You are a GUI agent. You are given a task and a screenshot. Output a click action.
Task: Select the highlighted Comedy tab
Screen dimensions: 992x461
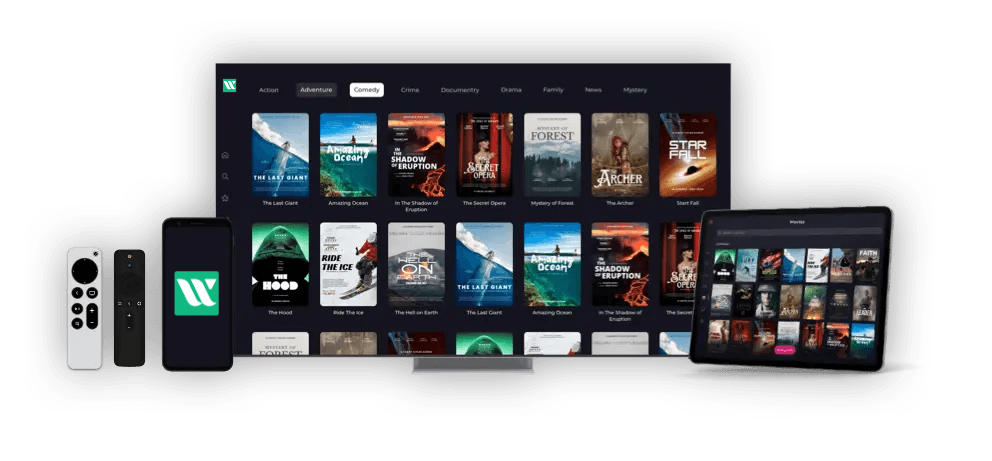tap(367, 90)
